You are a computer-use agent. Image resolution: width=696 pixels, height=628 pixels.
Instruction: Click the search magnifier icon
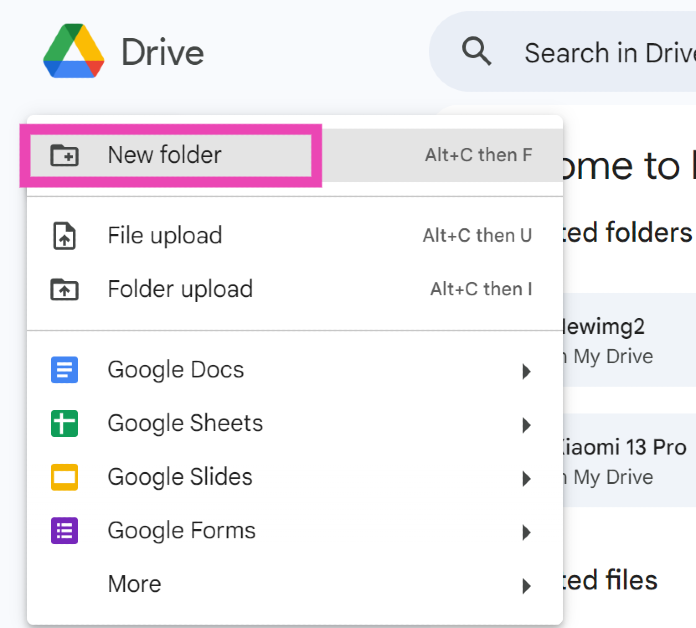(477, 51)
